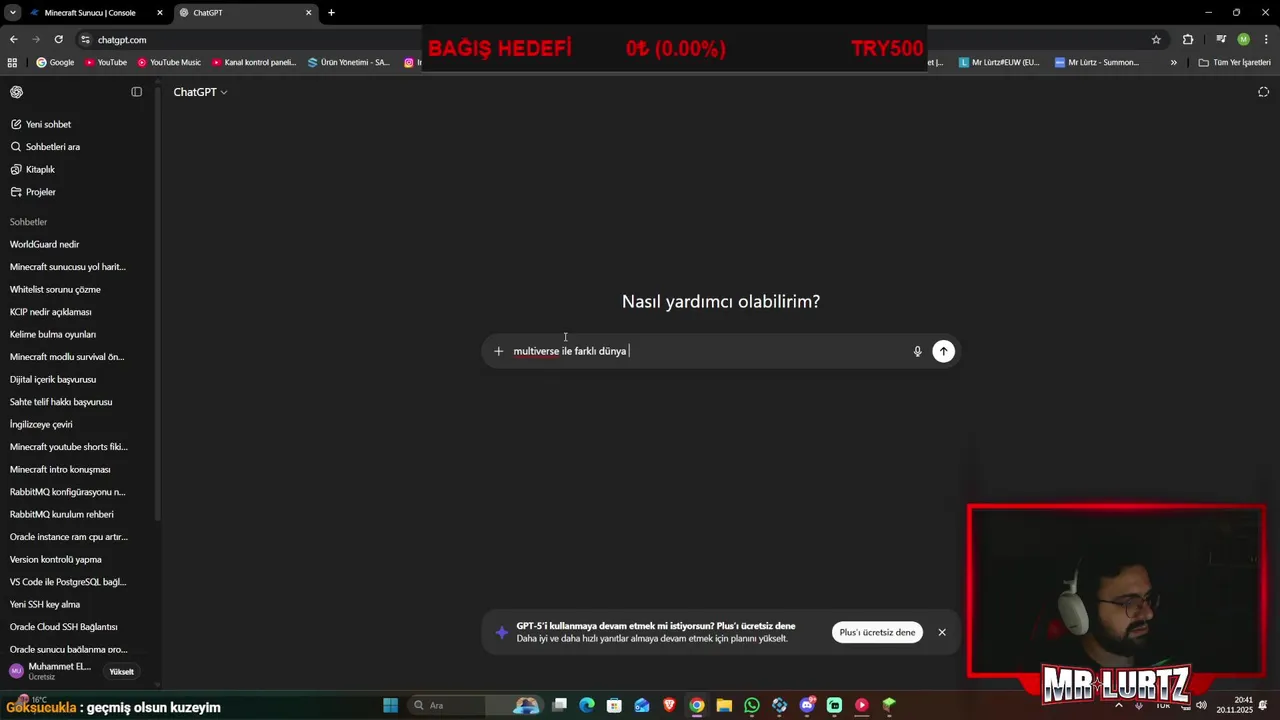The width and height of the screenshot is (1280, 720).
Task: Open Chrome three-dot menu
Action: [1265, 40]
